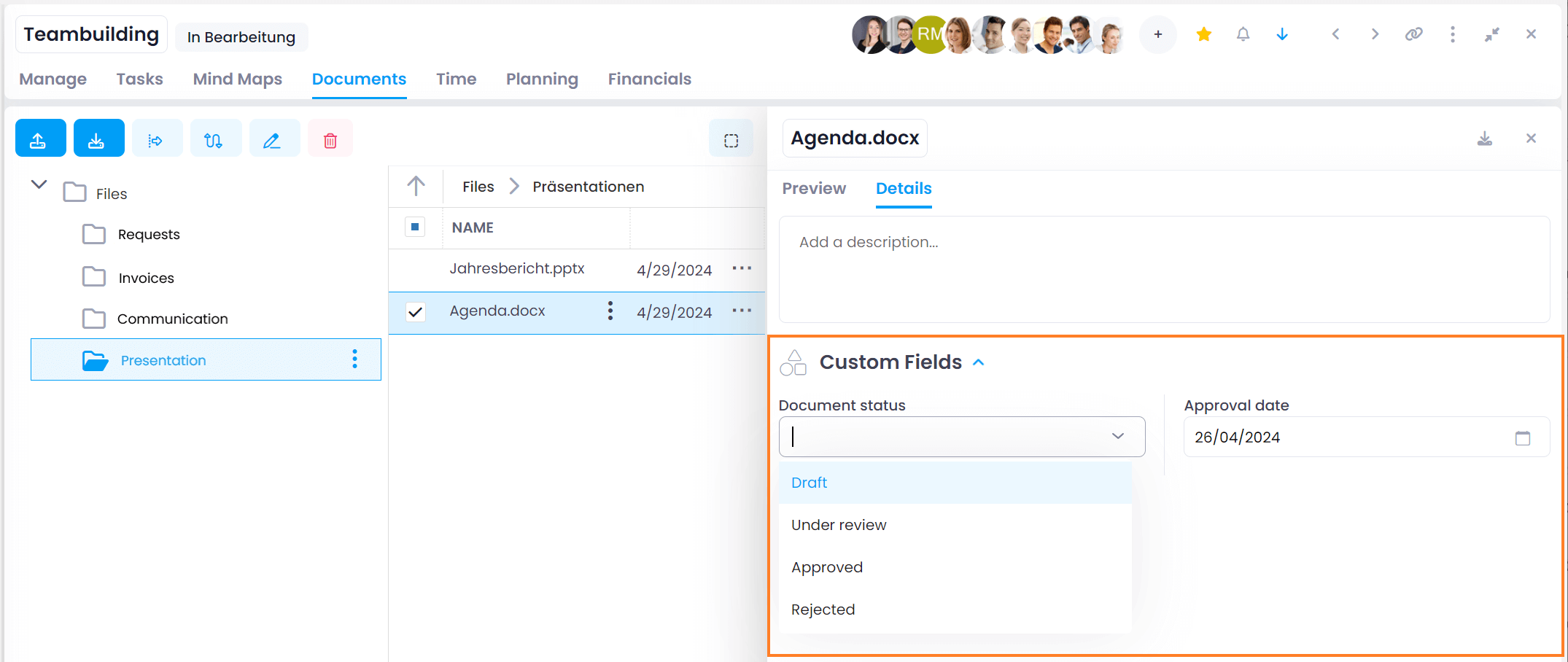Click the upload file button

(x=41, y=139)
